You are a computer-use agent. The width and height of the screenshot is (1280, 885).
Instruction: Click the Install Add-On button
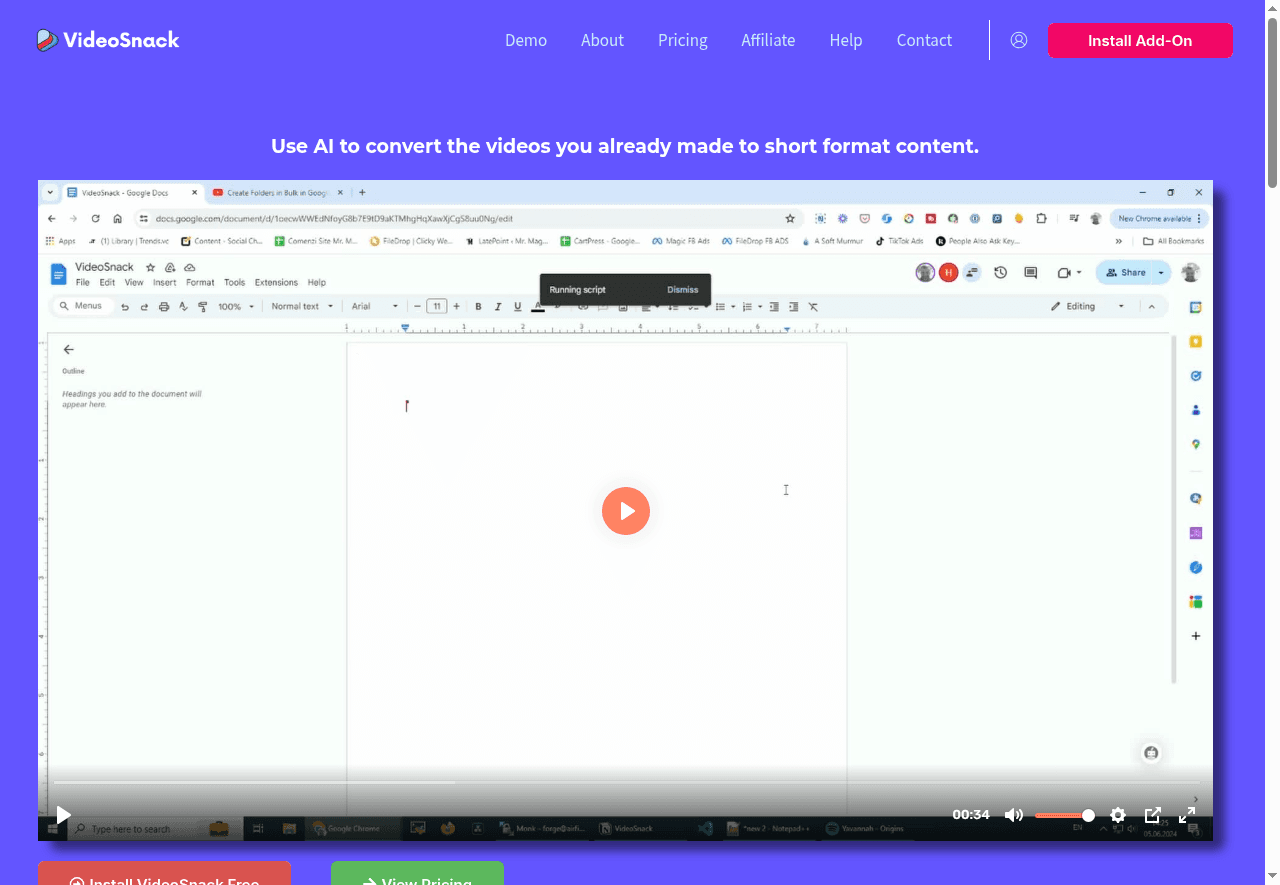[1140, 40]
